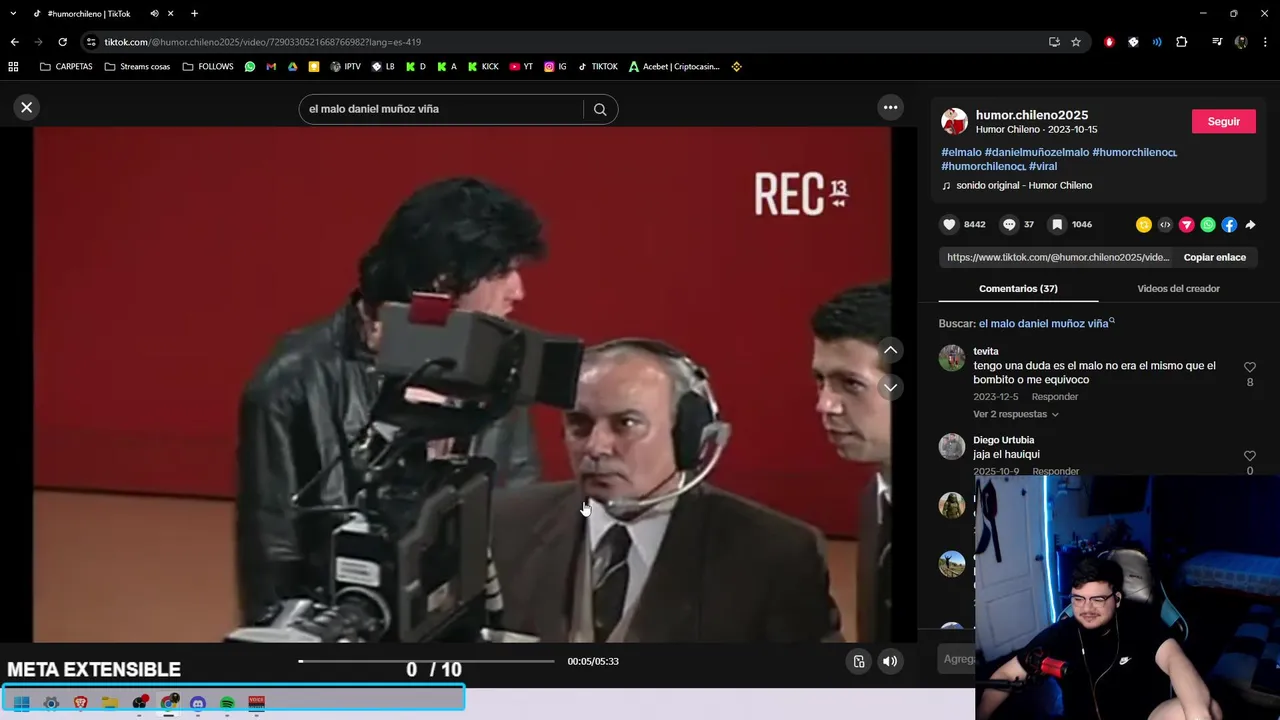Viewport: 1280px width, 720px height.
Task: Open the WhatsApp bookmark
Action: [250, 67]
